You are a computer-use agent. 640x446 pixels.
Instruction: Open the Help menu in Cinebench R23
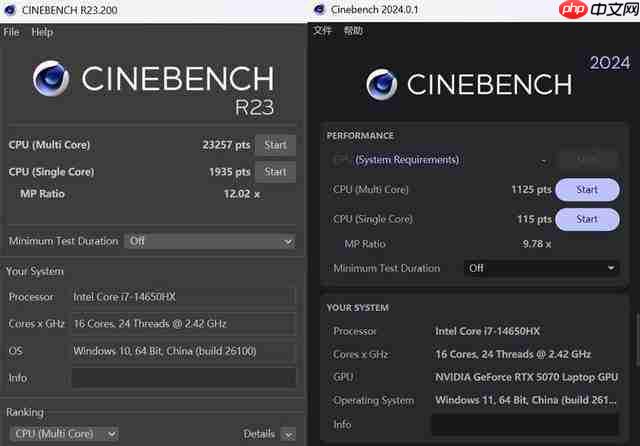click(42, 32)
